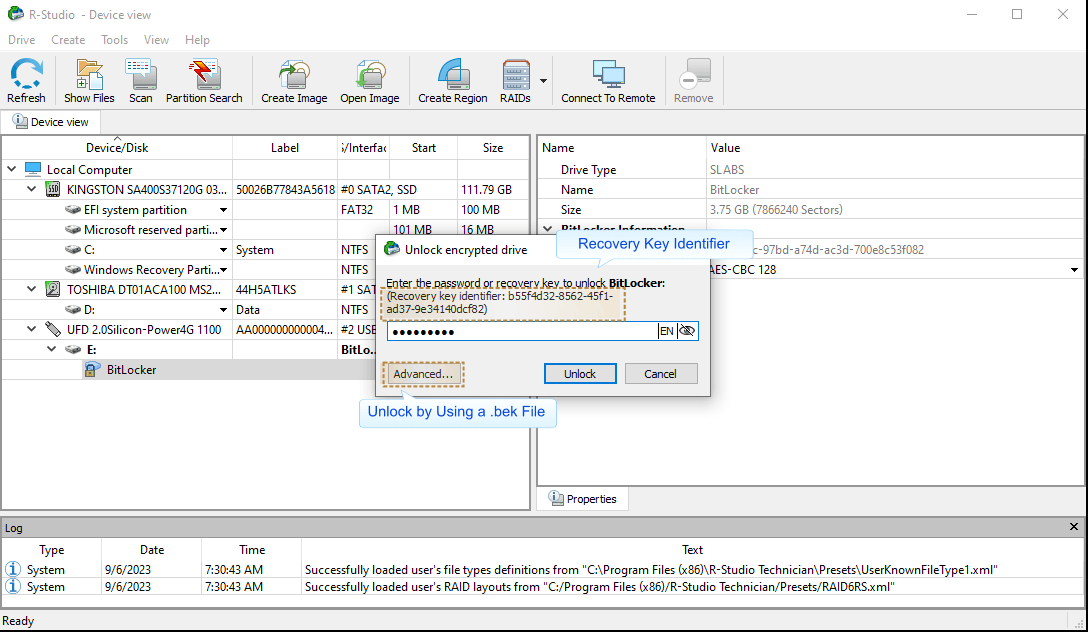1088x632 pixels.
Task: Open the C: partition dropdown arrow
Action: coord(223,250)
